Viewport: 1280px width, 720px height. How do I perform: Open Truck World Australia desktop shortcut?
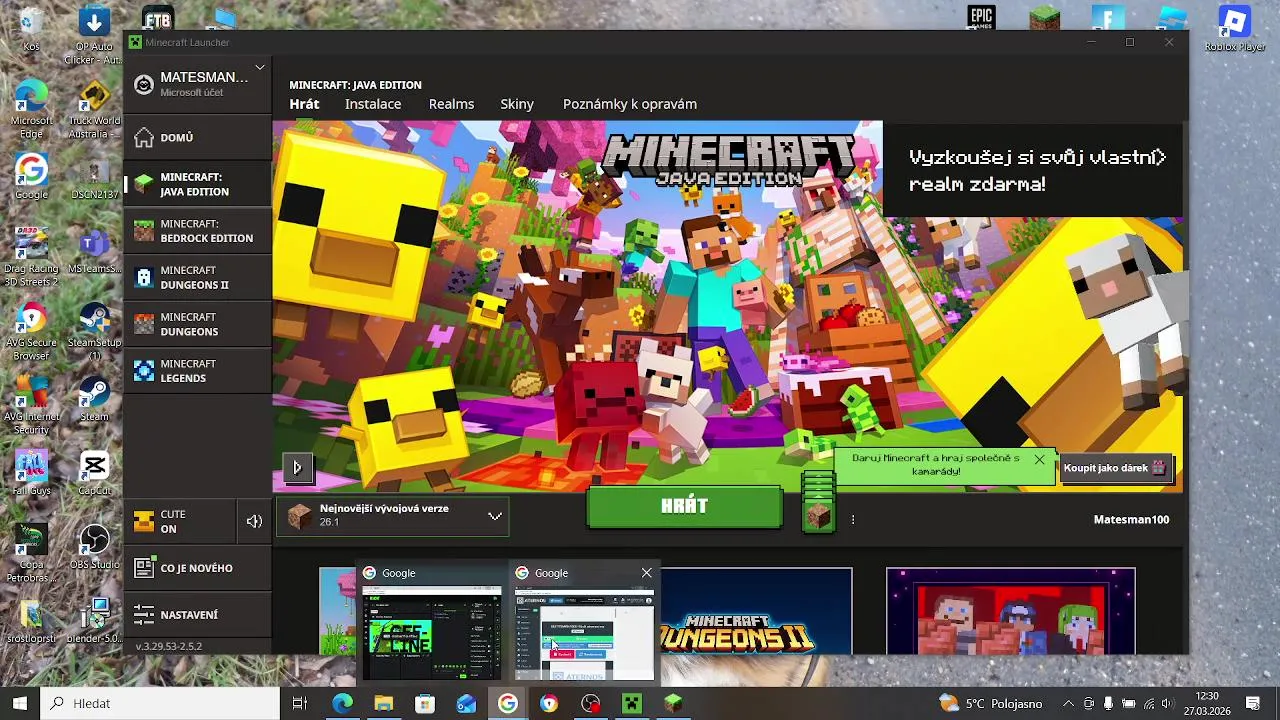tap(93, 109)
